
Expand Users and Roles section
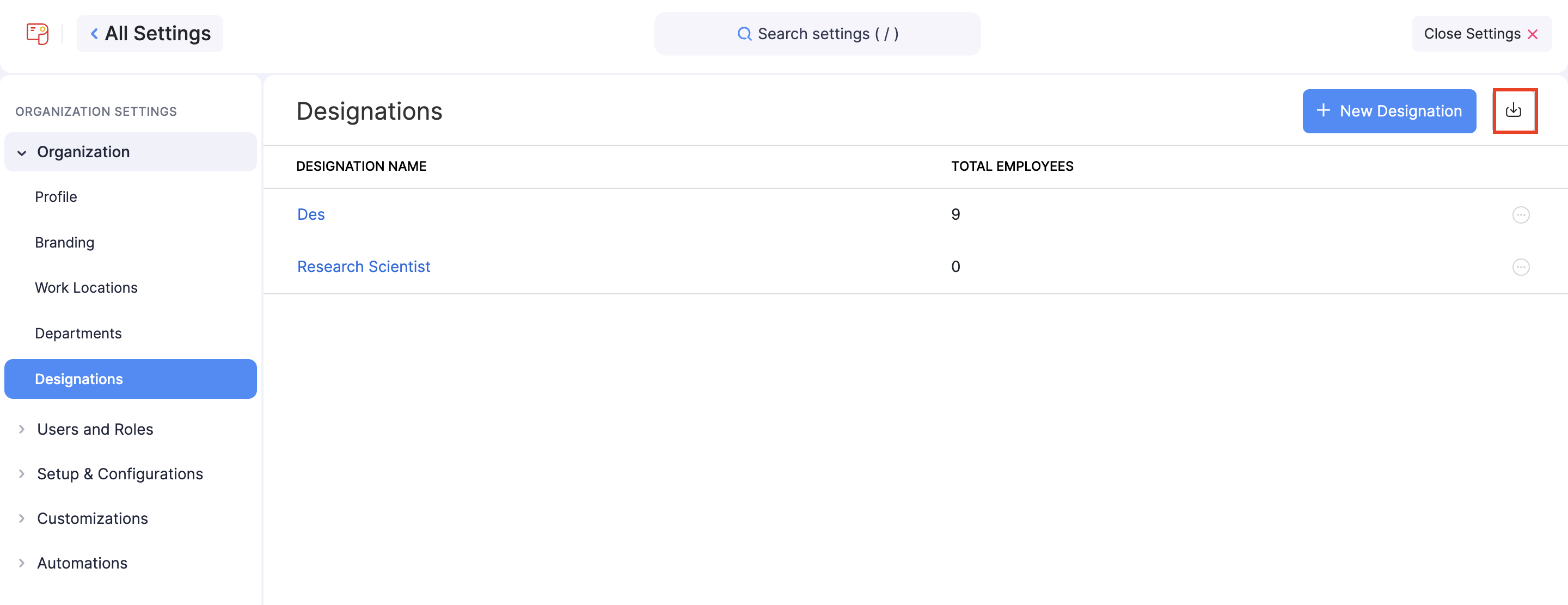22,429
